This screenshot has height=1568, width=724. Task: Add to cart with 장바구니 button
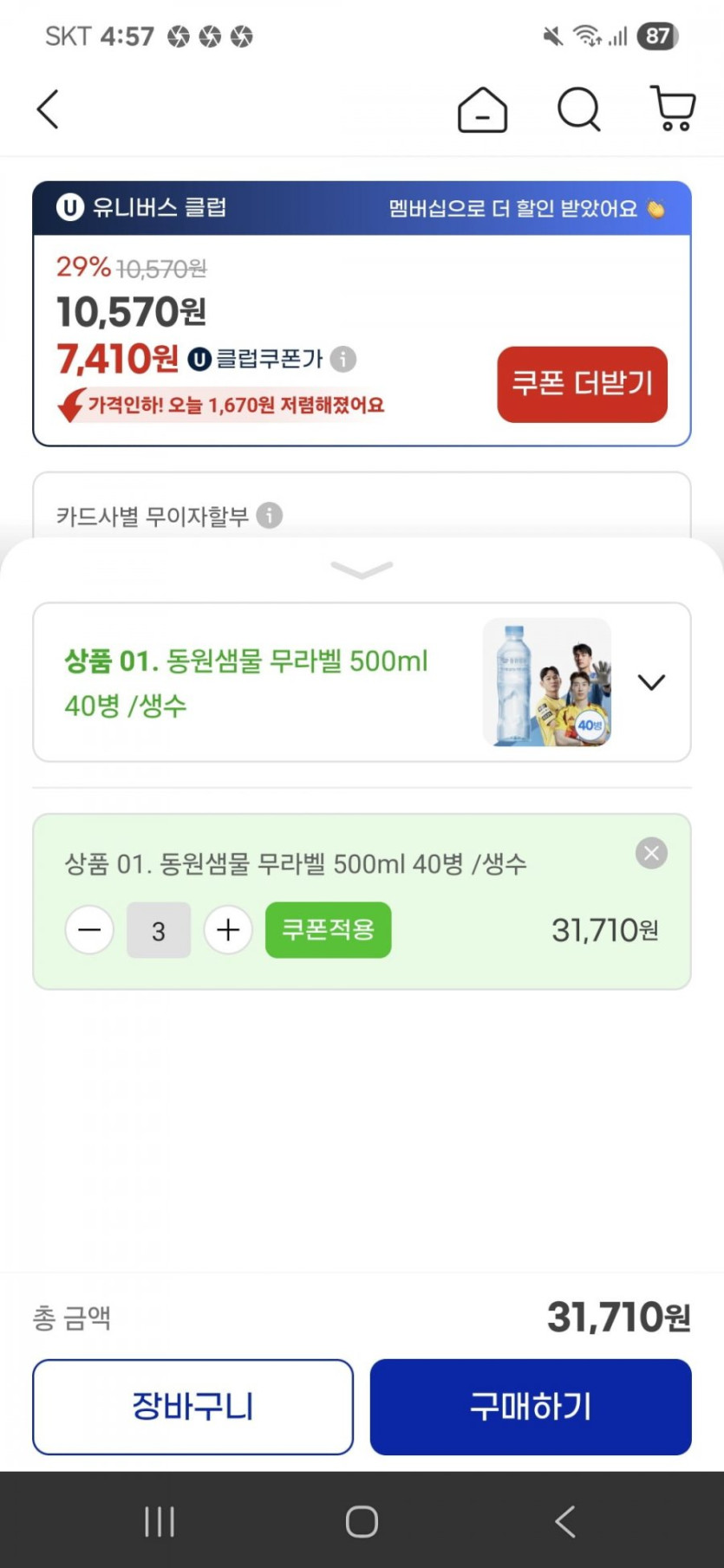click(x=192, y=1406)
